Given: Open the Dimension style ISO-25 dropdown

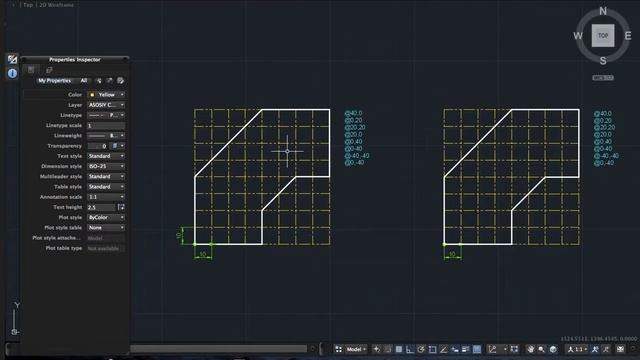Looking at the screenshot, I should click(106, 166).
